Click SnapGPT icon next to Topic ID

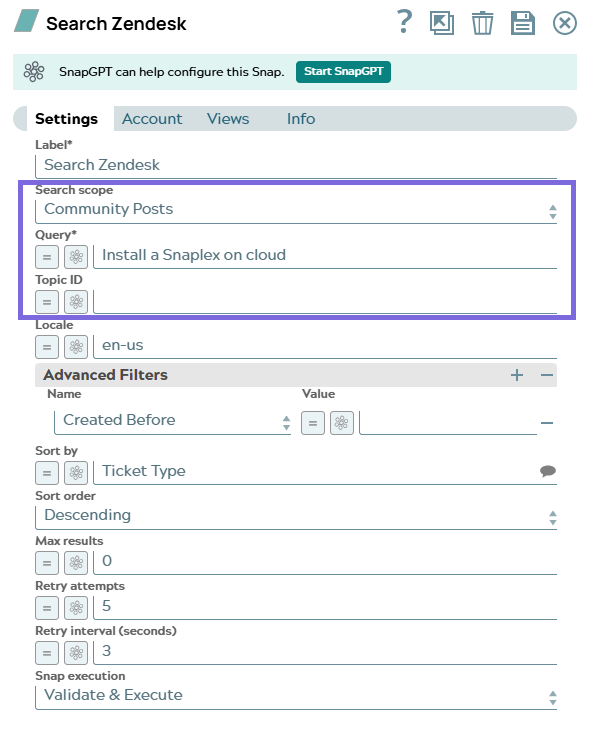(76, 302)
